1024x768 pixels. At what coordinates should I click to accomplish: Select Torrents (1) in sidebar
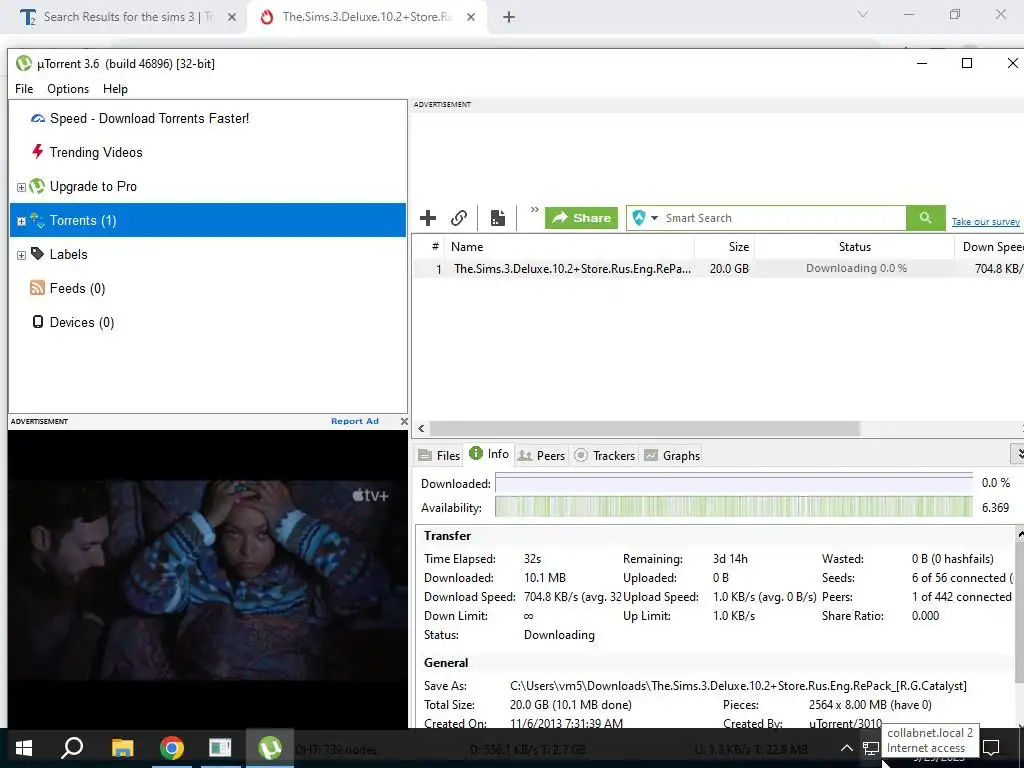pyautogui.click(x=208, y=220)
